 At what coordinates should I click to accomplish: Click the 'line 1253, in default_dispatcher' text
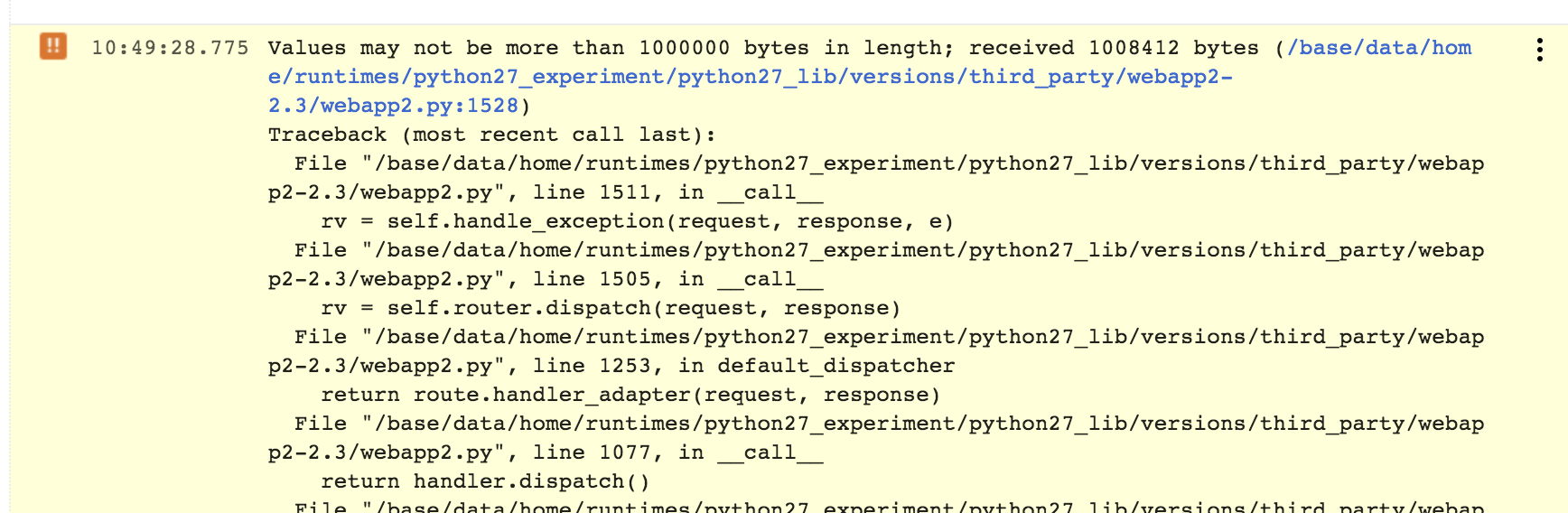(743, 366)
